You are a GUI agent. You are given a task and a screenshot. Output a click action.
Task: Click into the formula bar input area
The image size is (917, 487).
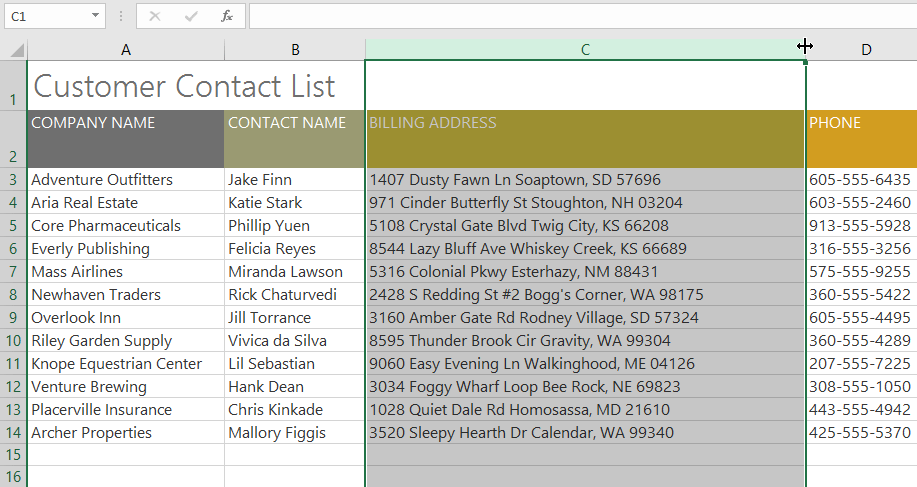pos(580,16)
